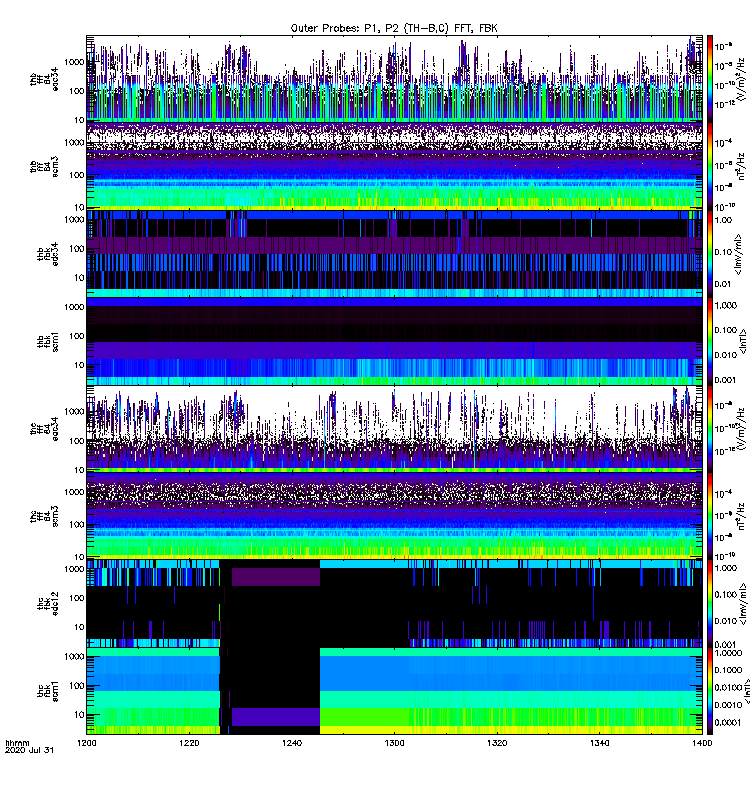Click the thb eac34 spectrogram color bar
This screenshot has width=750, height=800.
tap(709, 79)
